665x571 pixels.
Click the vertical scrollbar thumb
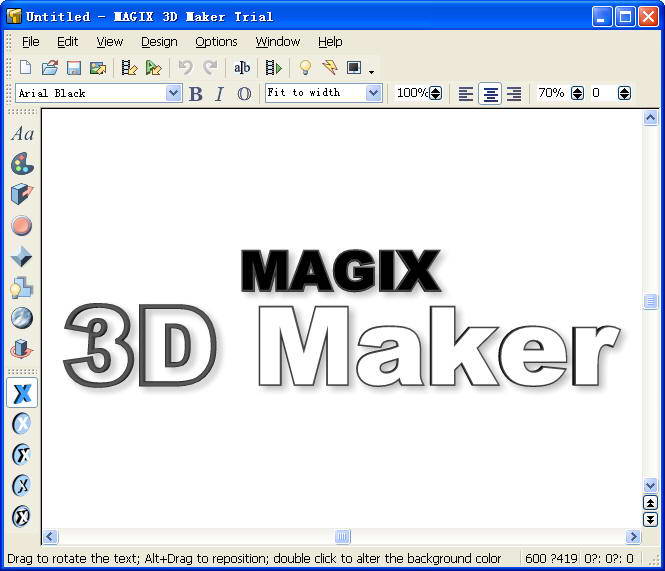(x=650, y=301)
